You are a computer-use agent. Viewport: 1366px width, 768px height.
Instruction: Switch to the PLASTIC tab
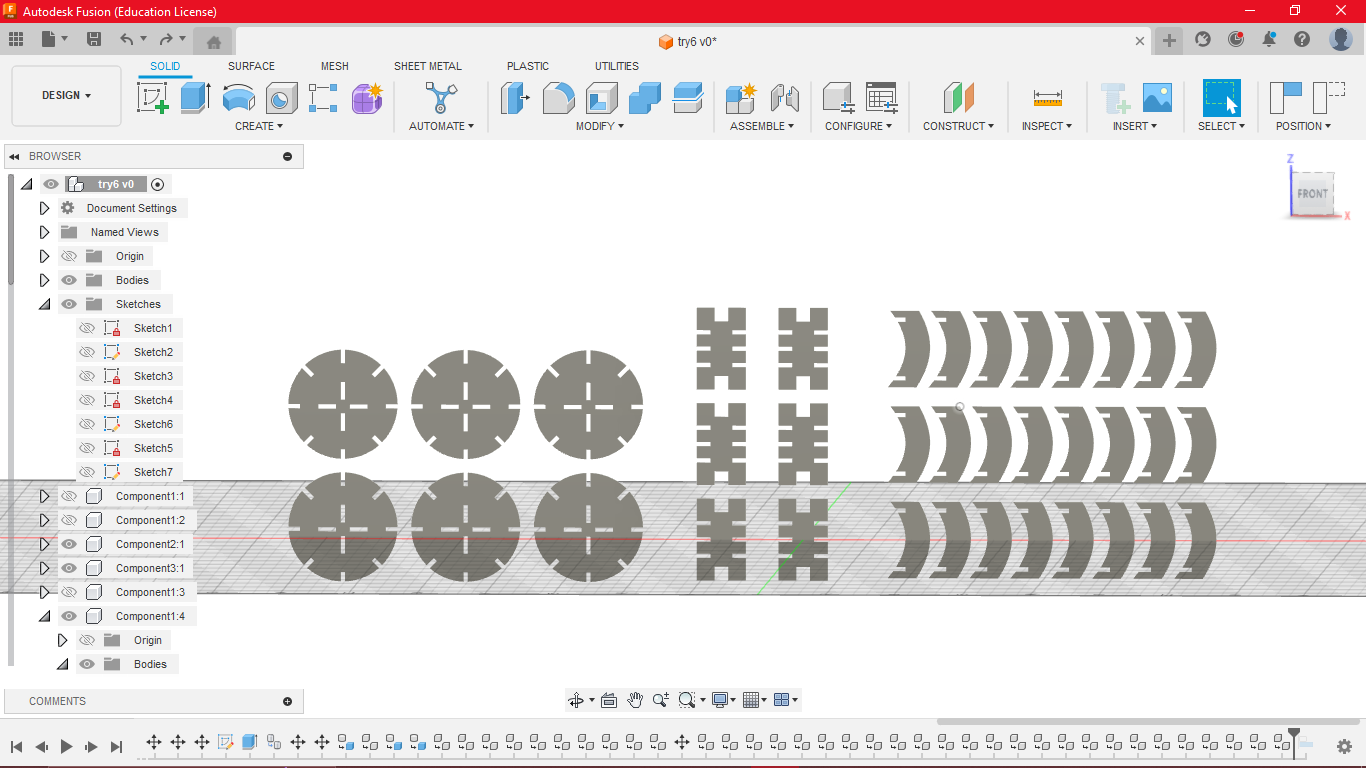tap(528, 66)
